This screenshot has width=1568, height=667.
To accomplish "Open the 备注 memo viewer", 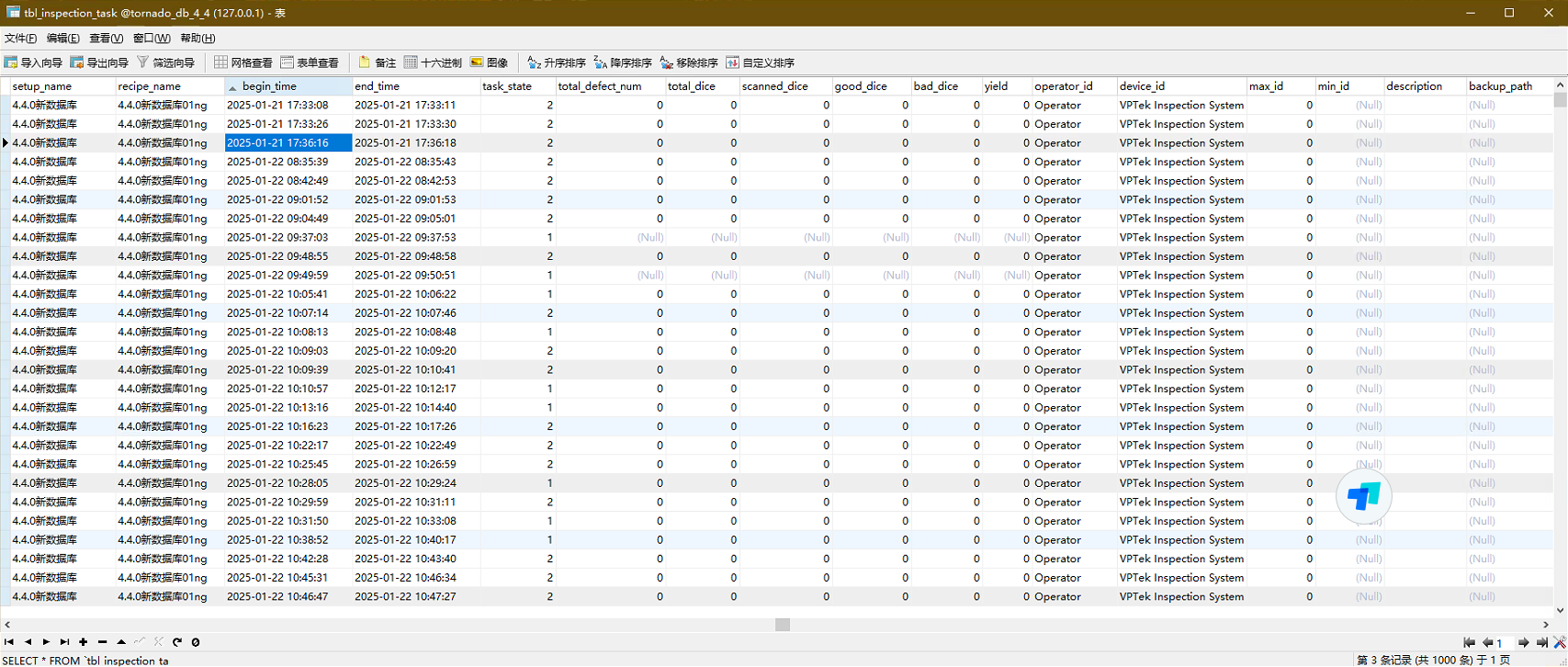I will tap(378, 62).
